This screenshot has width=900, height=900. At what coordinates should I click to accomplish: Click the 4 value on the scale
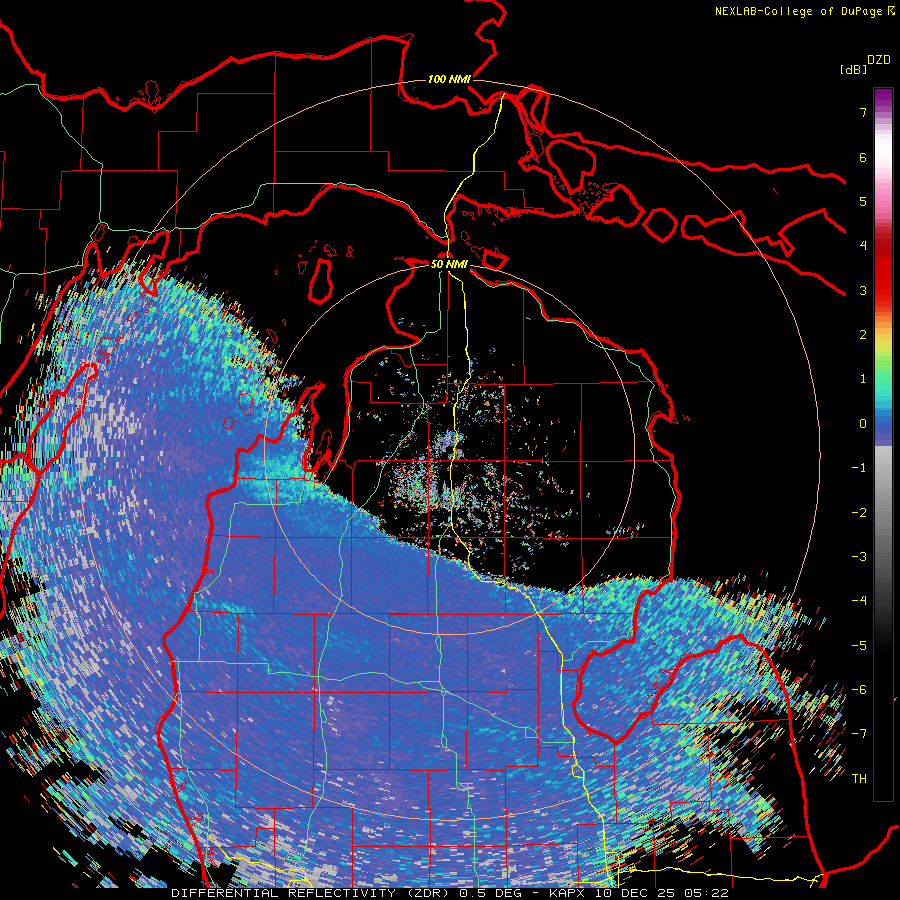863,246
